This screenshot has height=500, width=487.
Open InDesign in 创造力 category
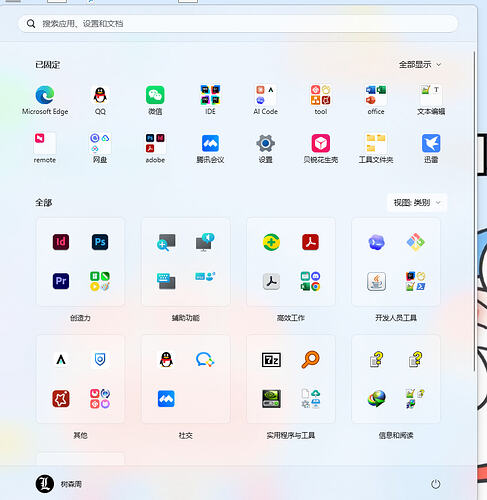[61, 242]
